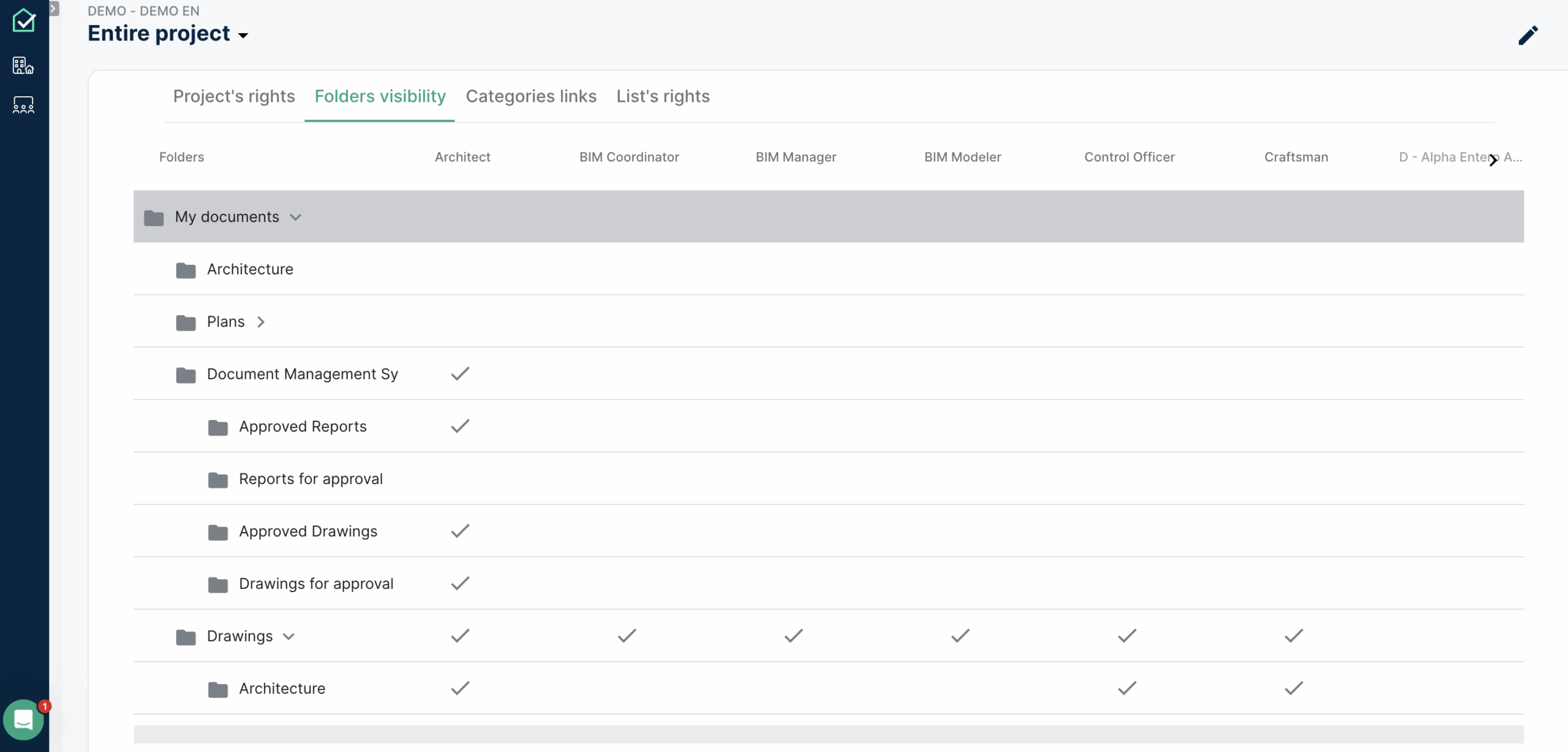Viewport: 1568px width, 752px height.
Task: Toggle Craftsman check on the bottom Architecture row
Action: point(1294,688)
